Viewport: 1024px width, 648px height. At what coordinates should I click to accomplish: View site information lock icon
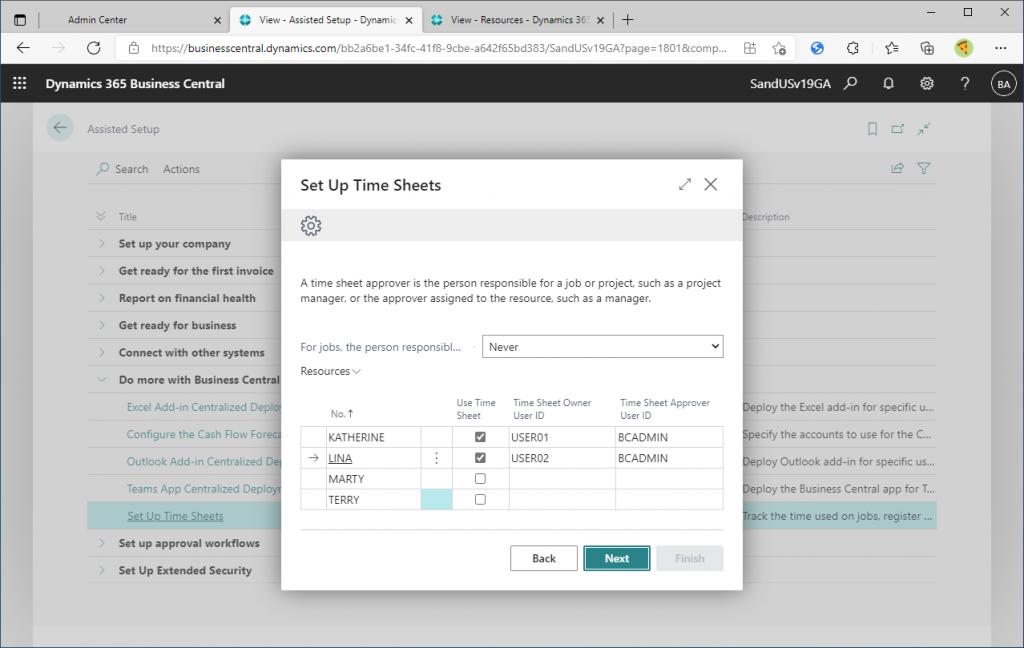(x=134, y=48)
